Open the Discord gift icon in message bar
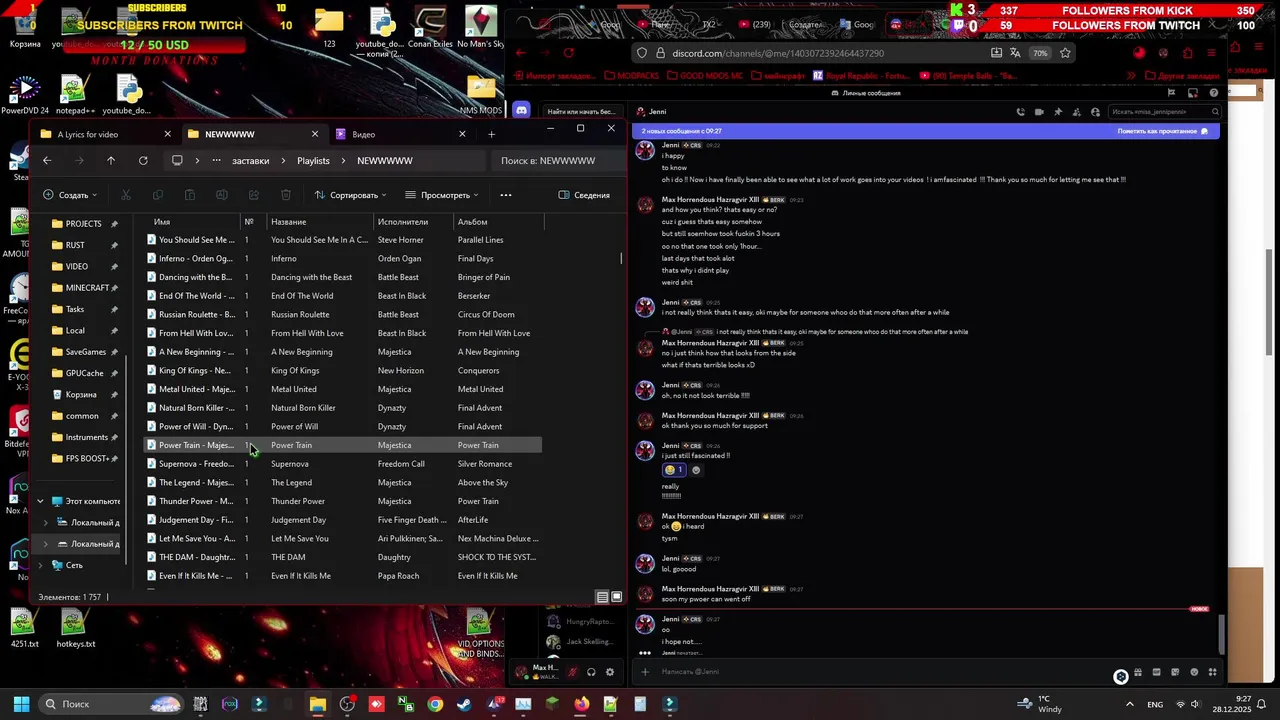Image resolution: width=1280 pixels, height=720 pixels. 1138,672
